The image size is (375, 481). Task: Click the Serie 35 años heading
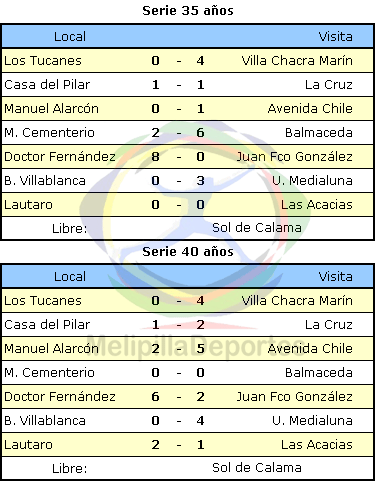(188, 11)
